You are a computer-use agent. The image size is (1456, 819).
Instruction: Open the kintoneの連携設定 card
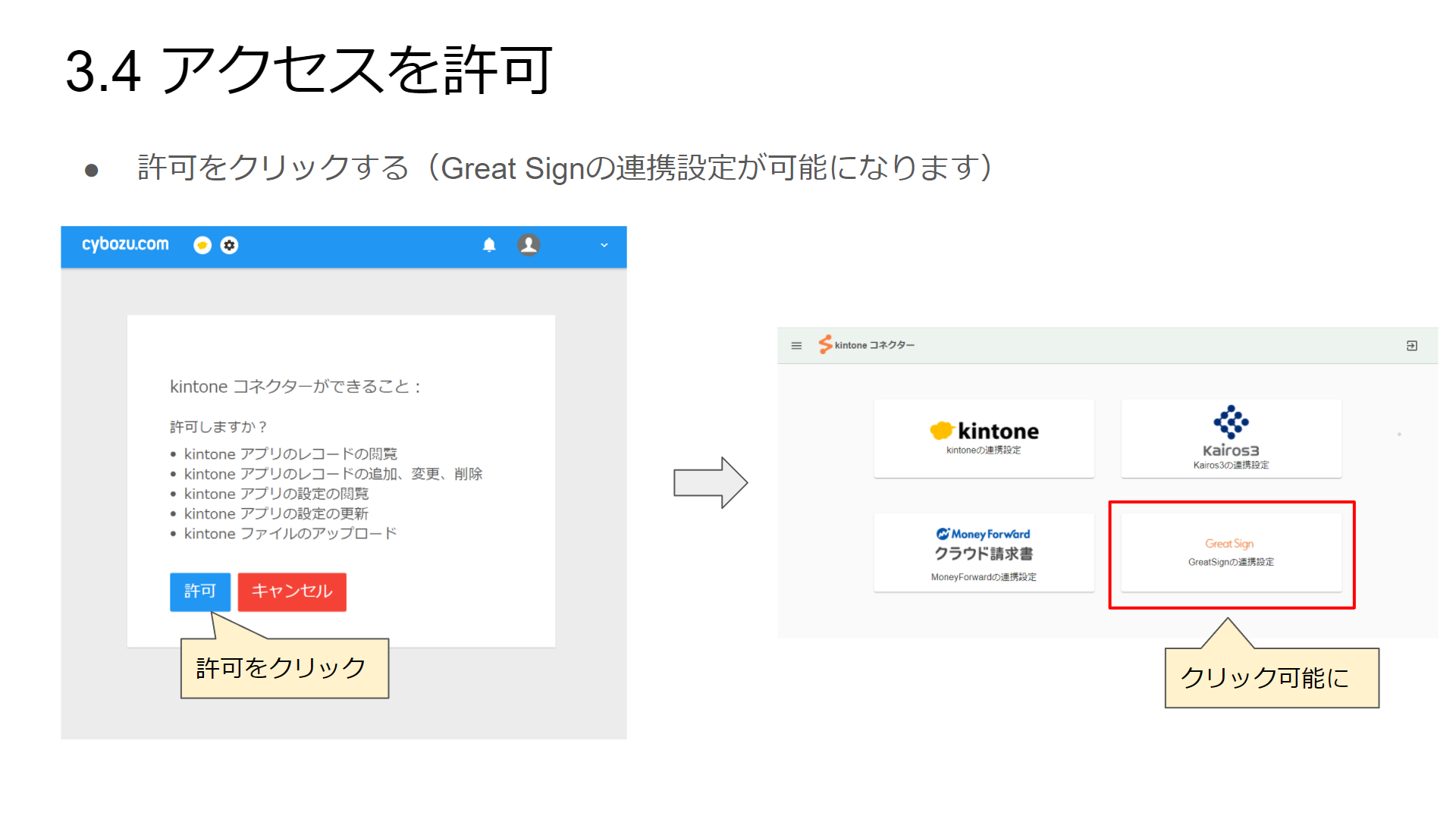[984, 438]
